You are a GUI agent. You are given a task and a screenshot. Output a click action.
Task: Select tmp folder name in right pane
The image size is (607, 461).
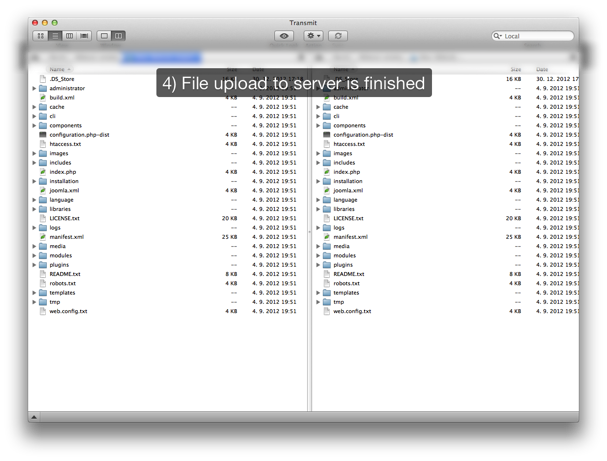click(339, 302)
